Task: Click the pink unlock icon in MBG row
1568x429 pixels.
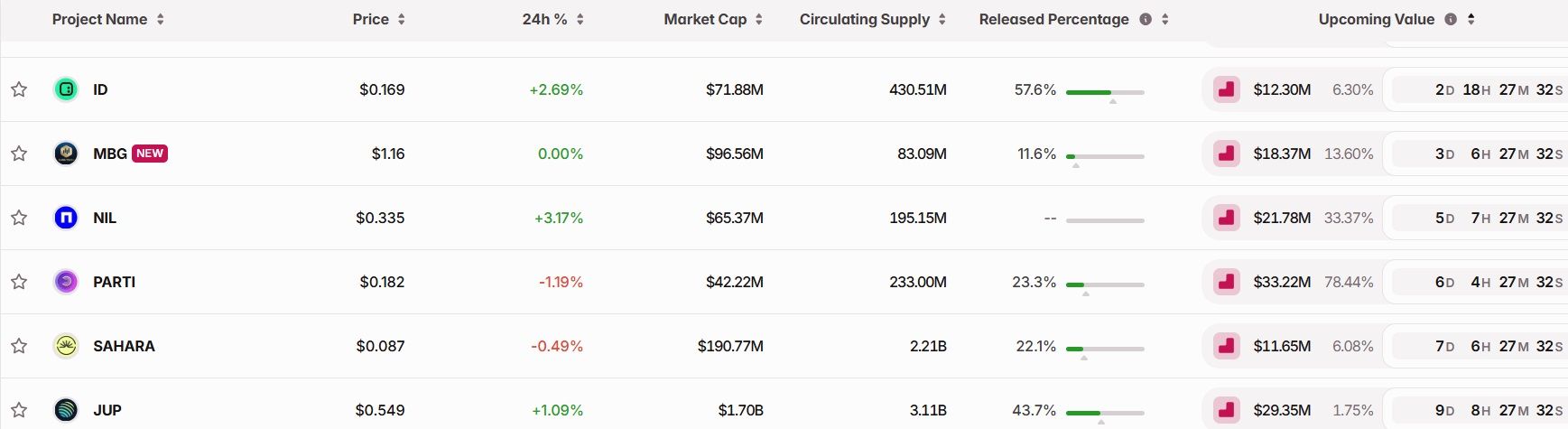Action: [x=1226, y=154]
